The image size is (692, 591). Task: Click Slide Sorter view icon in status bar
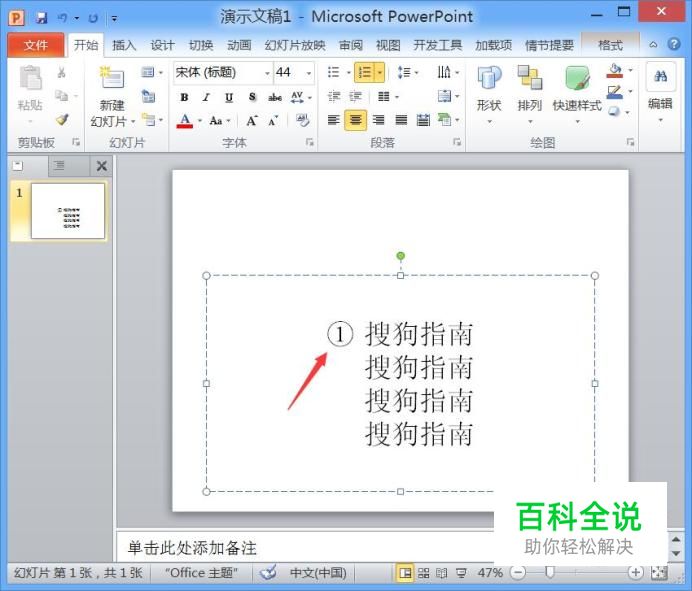coord(424,573)
